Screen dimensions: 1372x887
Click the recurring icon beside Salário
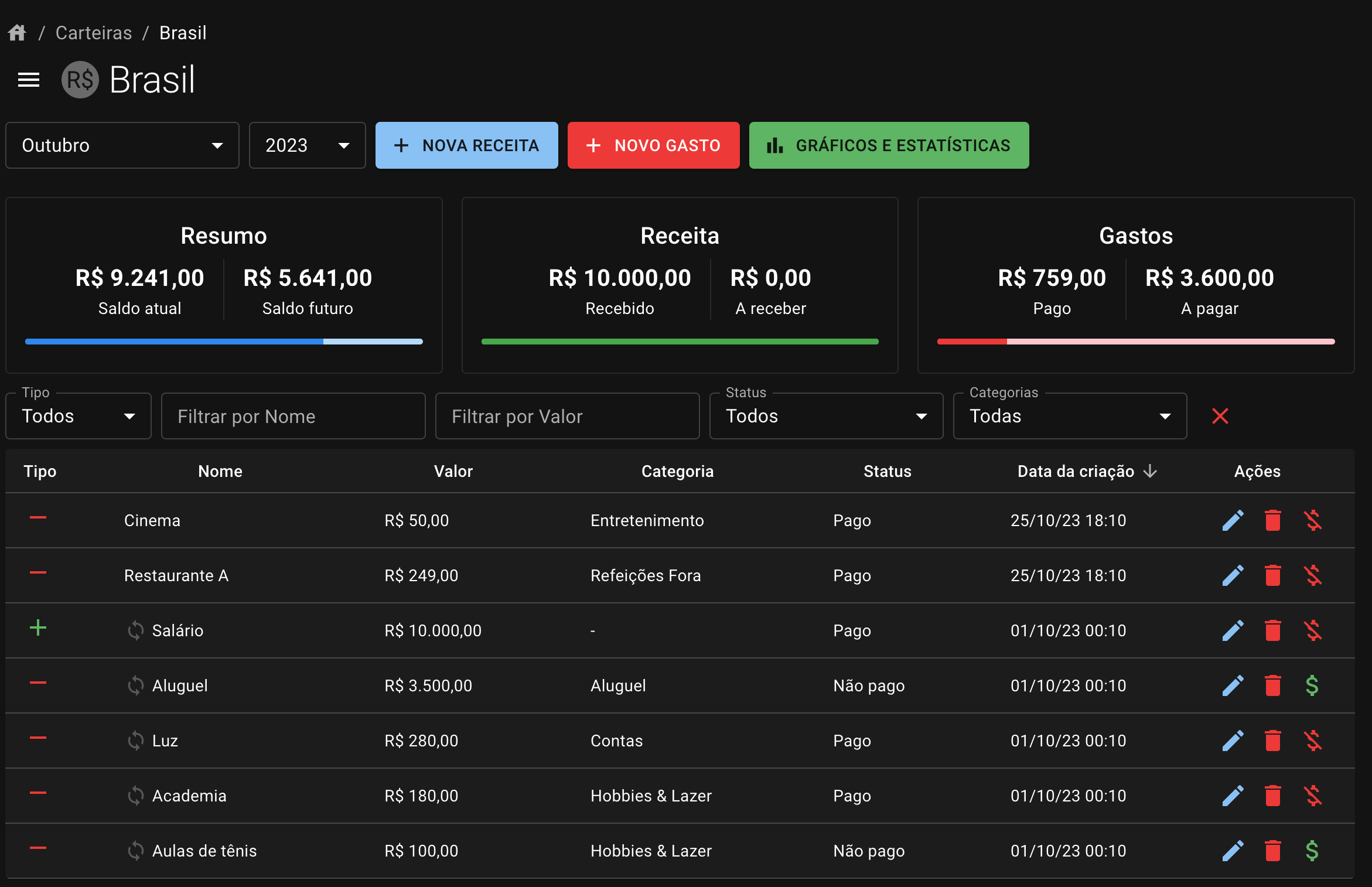(x=135, y=630)
